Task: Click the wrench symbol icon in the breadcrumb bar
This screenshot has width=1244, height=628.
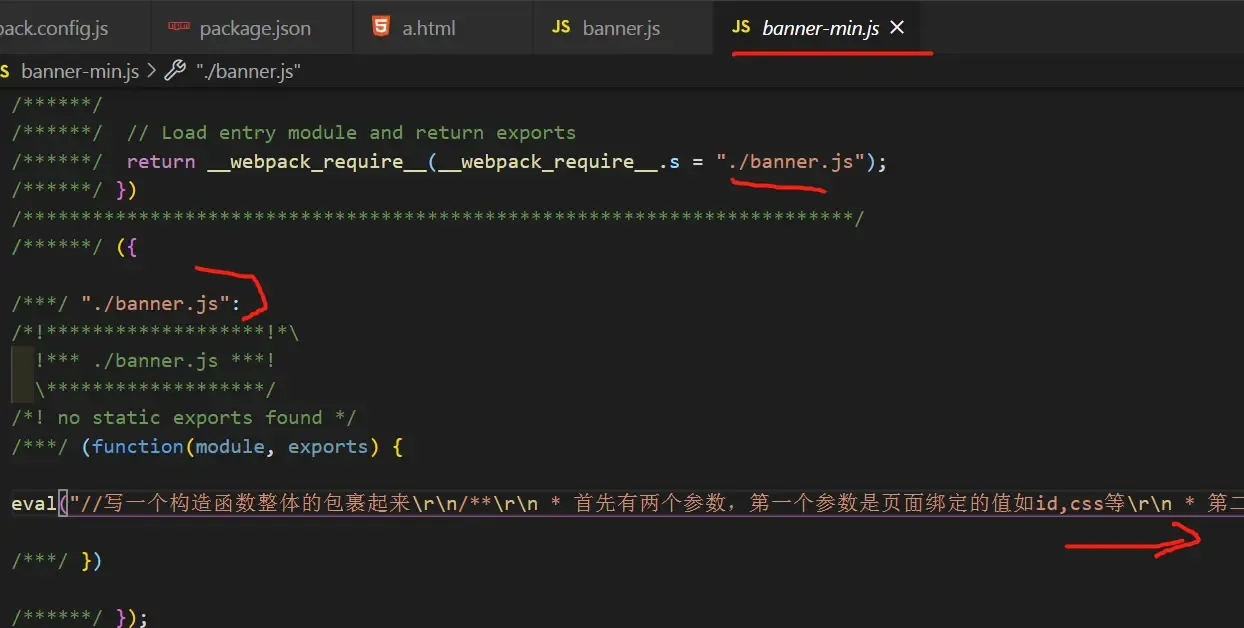Action: point(173,71)
